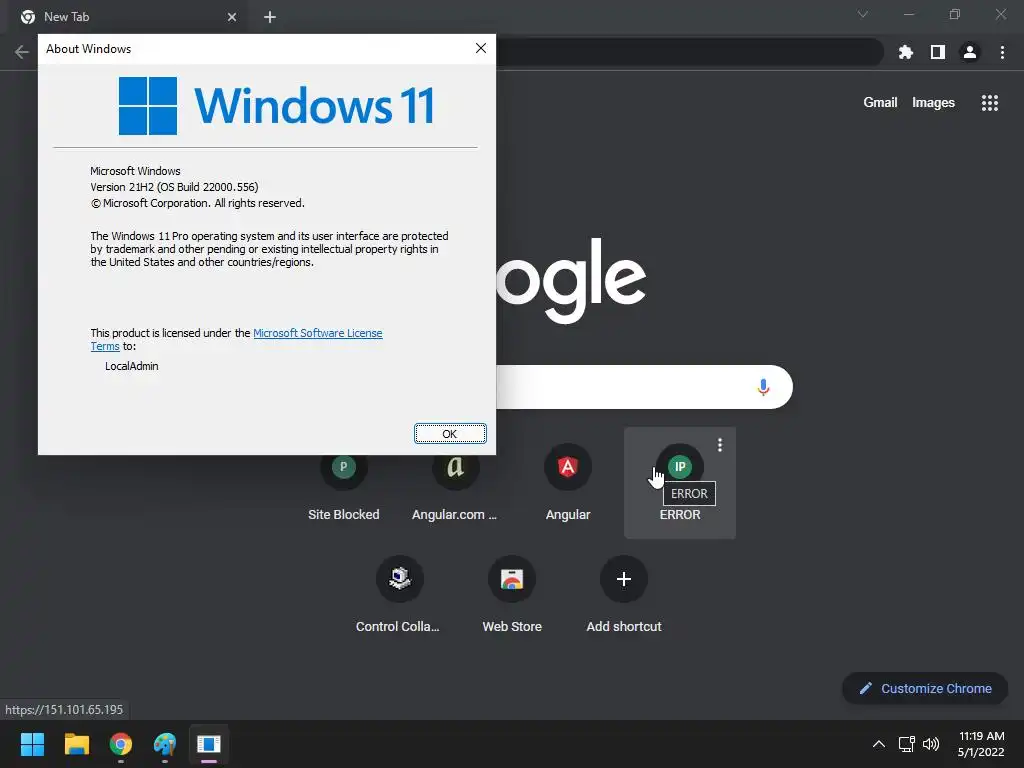Open the Microsoft Software License Terms link
This screenshot has width=1024, height=768.
[317, 333]
